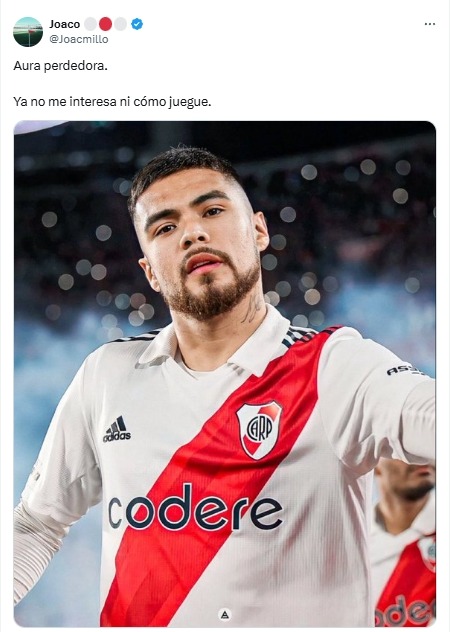Click the neck tattoo in the photo
This screenshot has height=632, width=460.
click(x=253, y=306)
